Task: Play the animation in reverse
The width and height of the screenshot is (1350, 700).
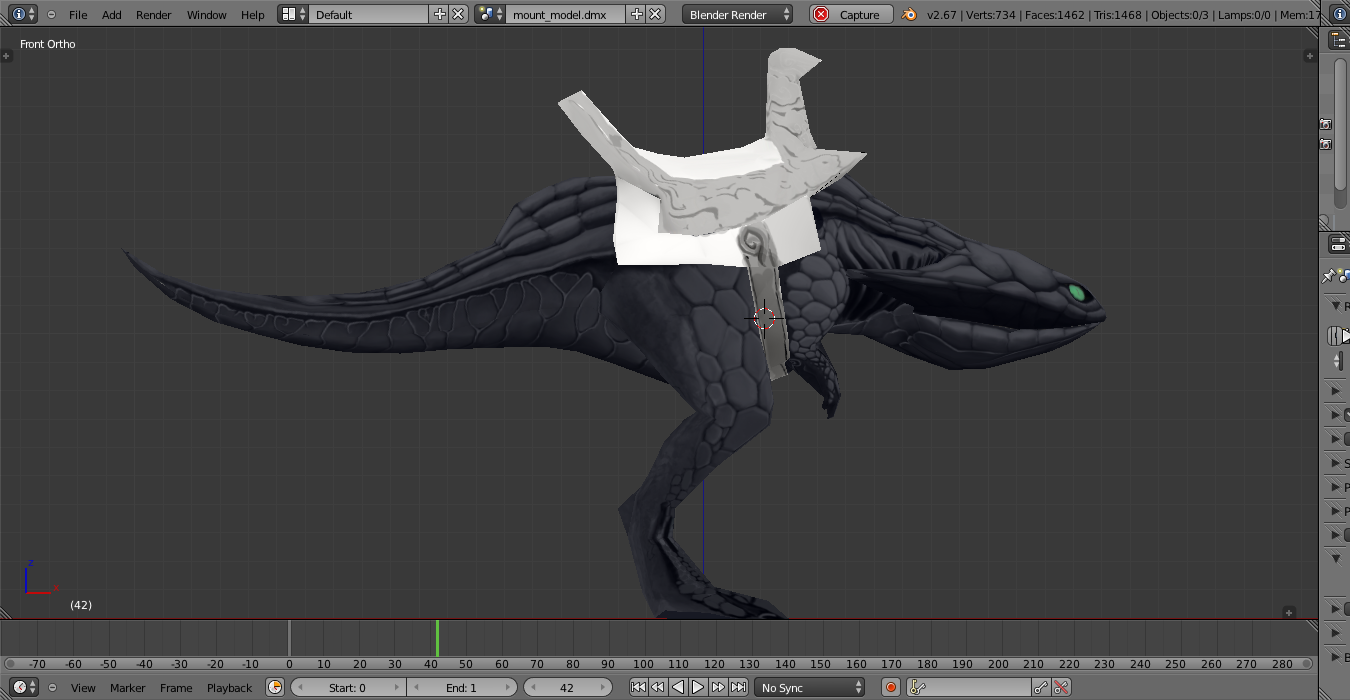Action: click(x=677, y=687)
